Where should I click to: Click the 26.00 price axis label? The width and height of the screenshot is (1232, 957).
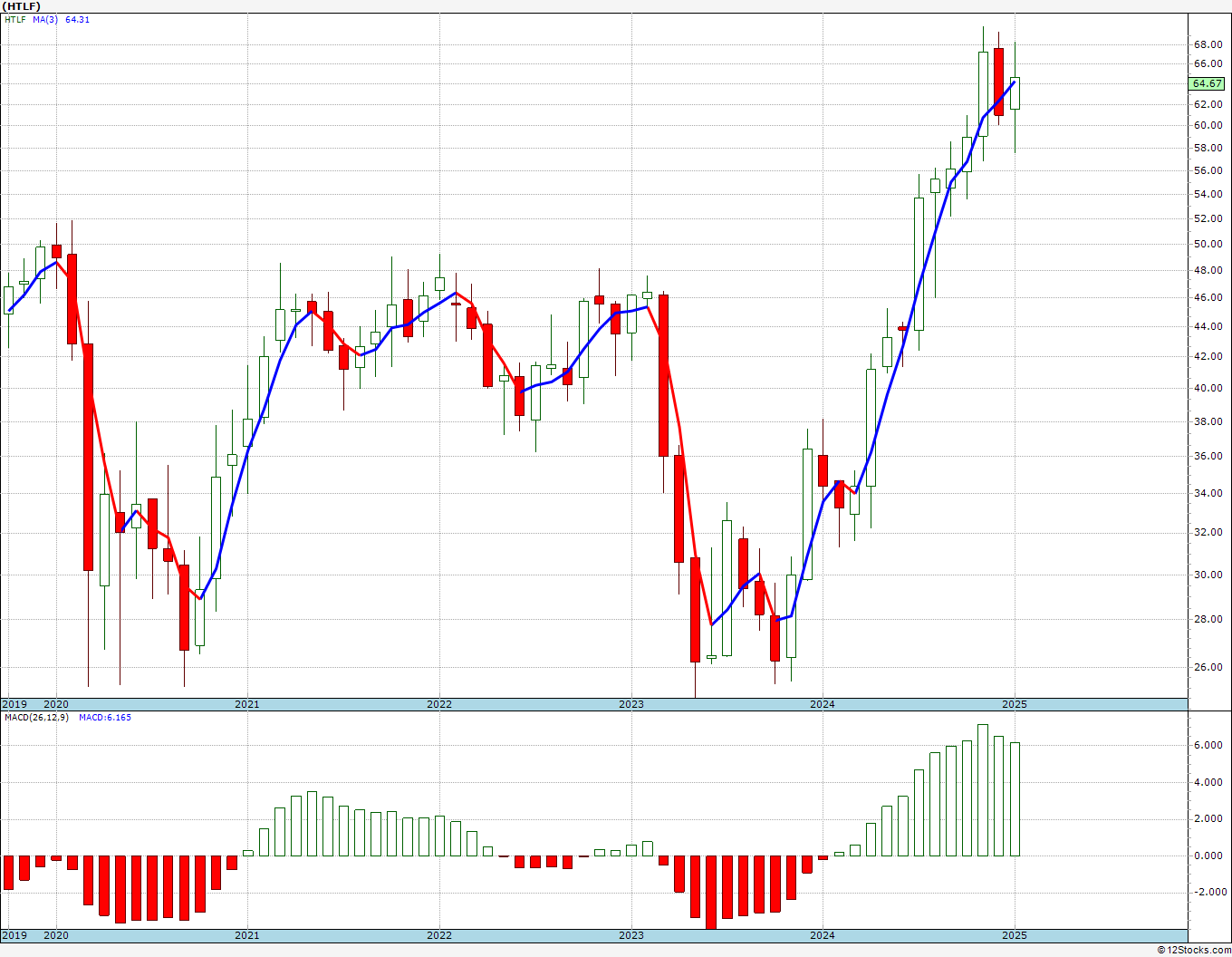click(1206, 667)
